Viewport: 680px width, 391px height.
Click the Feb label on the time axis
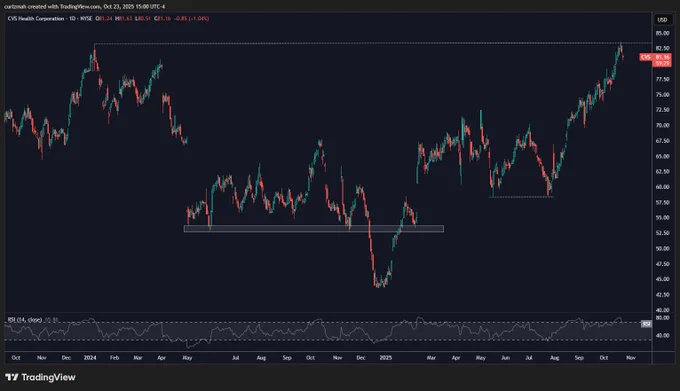(114, 358)
